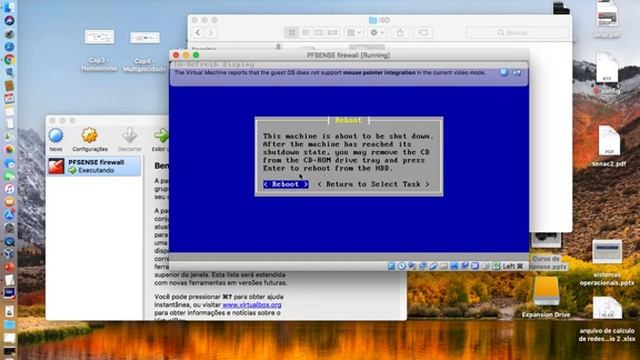Image resolution: width=640 pixels, height=360 pixels.
Task: Select Cap4 Multiplicidade file on desktop
Action: [144, 51]
